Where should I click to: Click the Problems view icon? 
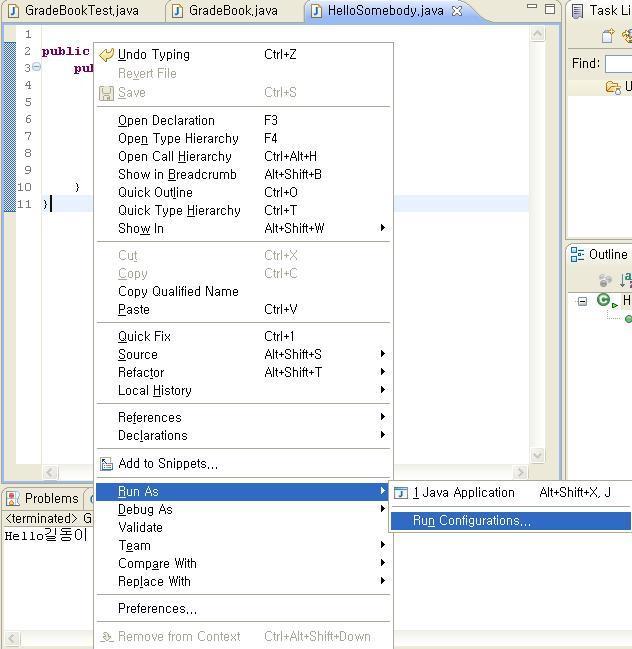click(x=13, y=498)
